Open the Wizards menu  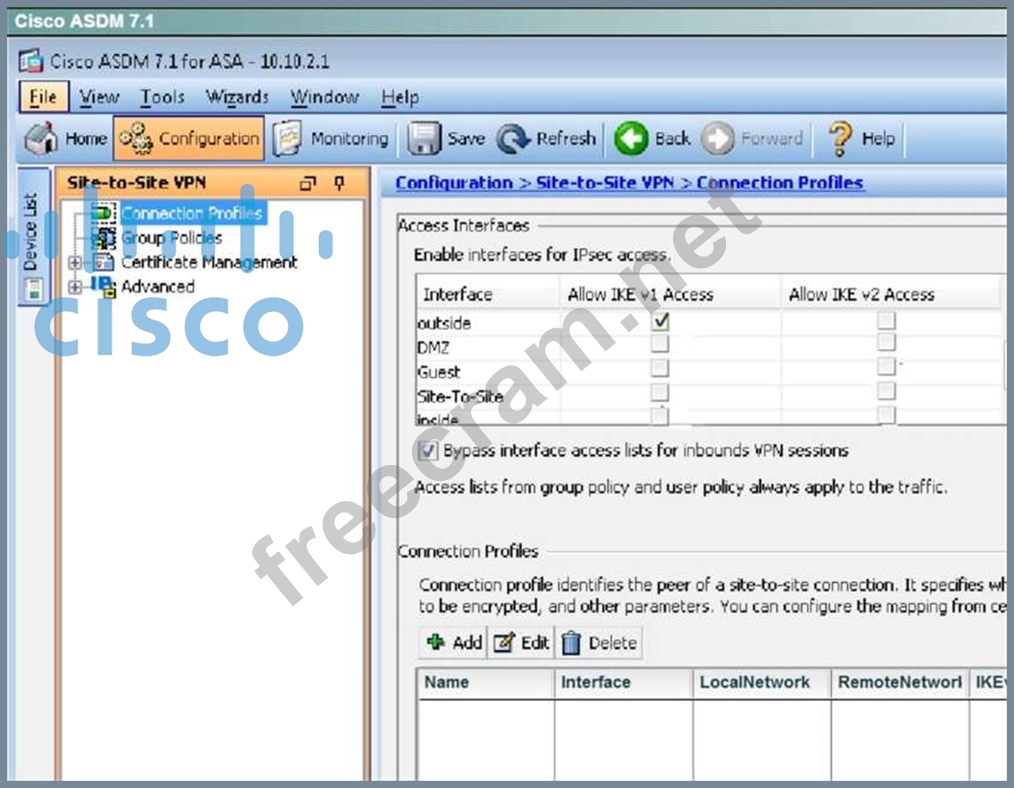(237, 97)
